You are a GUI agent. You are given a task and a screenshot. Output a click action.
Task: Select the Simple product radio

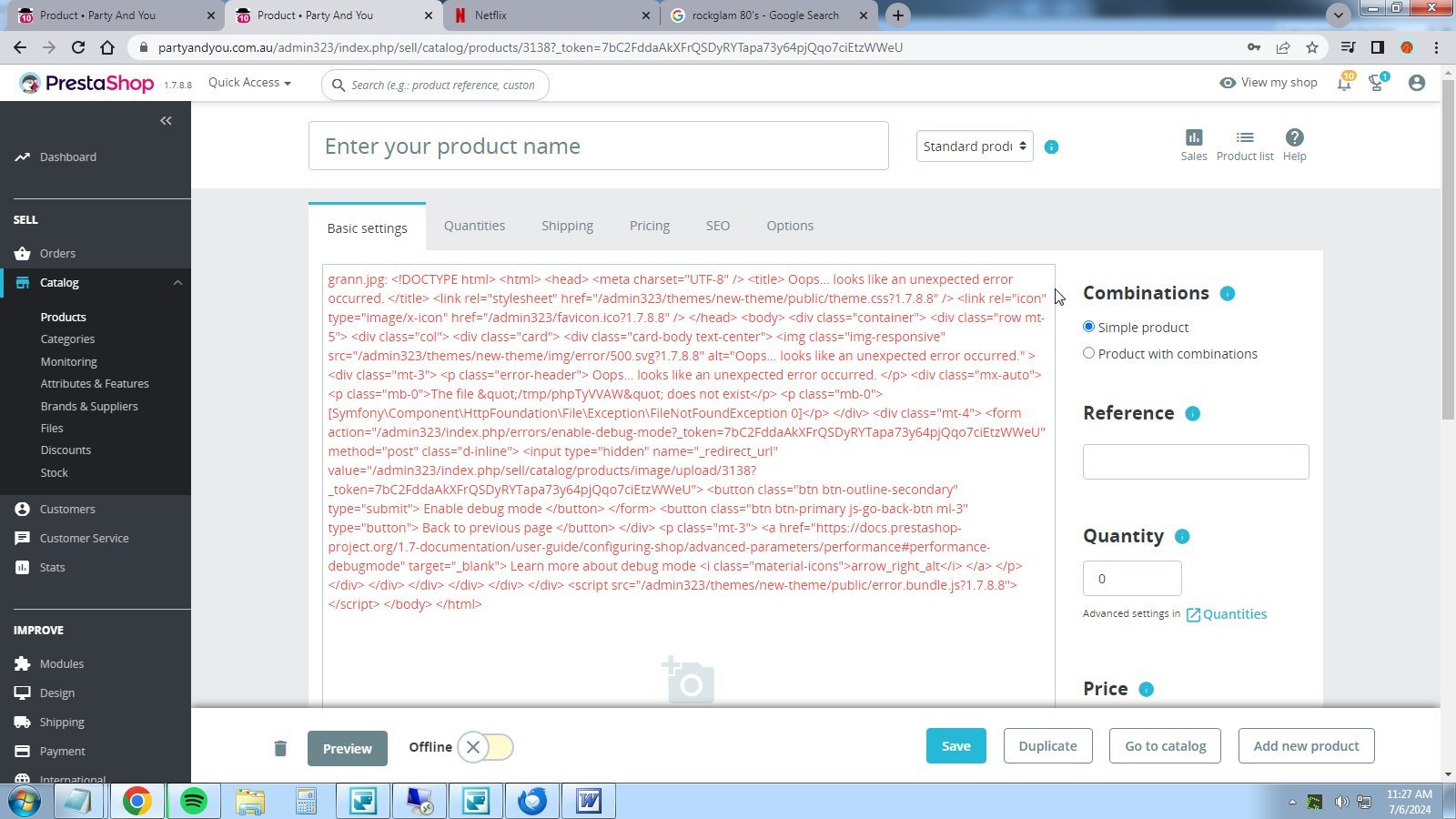tap(1088, 327)
